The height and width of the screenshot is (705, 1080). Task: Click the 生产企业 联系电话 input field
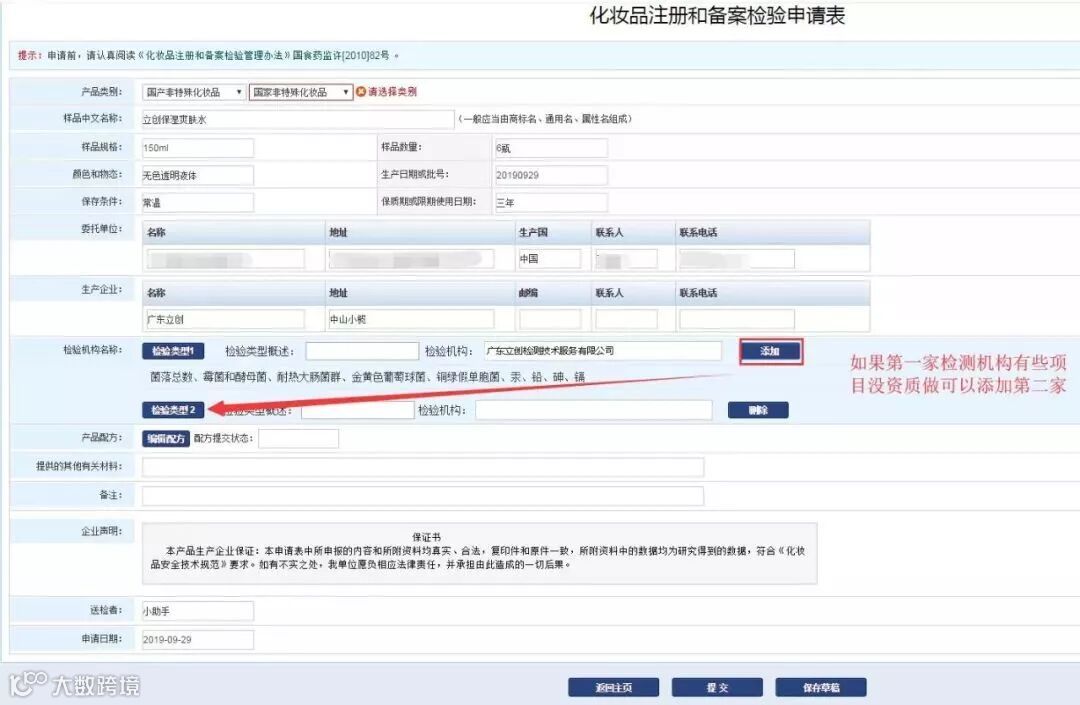pyautogui.click(x=737, y=319)
